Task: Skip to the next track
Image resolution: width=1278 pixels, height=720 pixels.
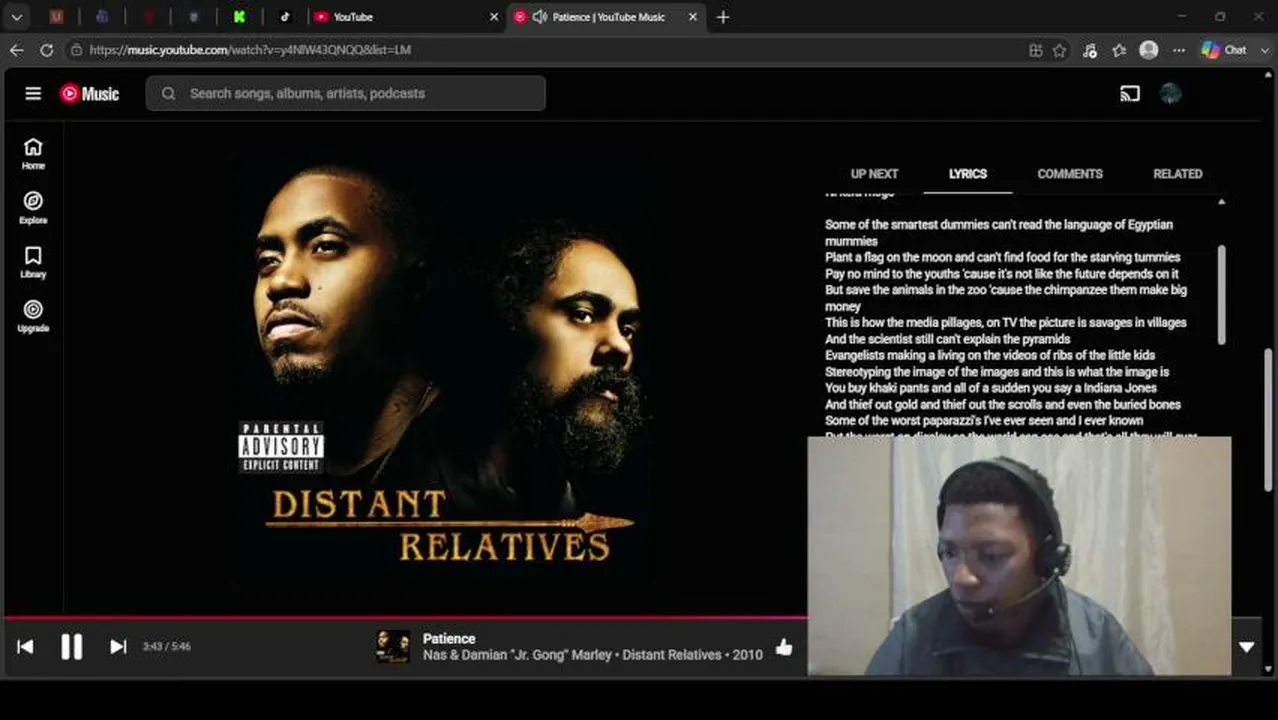Action: [118, 647]
